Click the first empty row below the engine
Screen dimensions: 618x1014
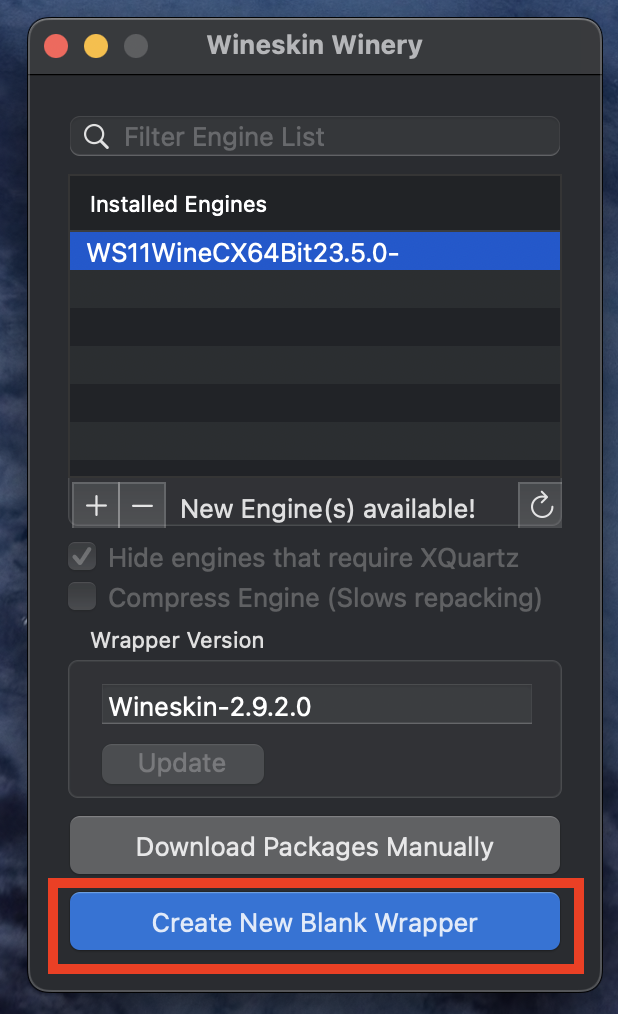tap(315, 289)
